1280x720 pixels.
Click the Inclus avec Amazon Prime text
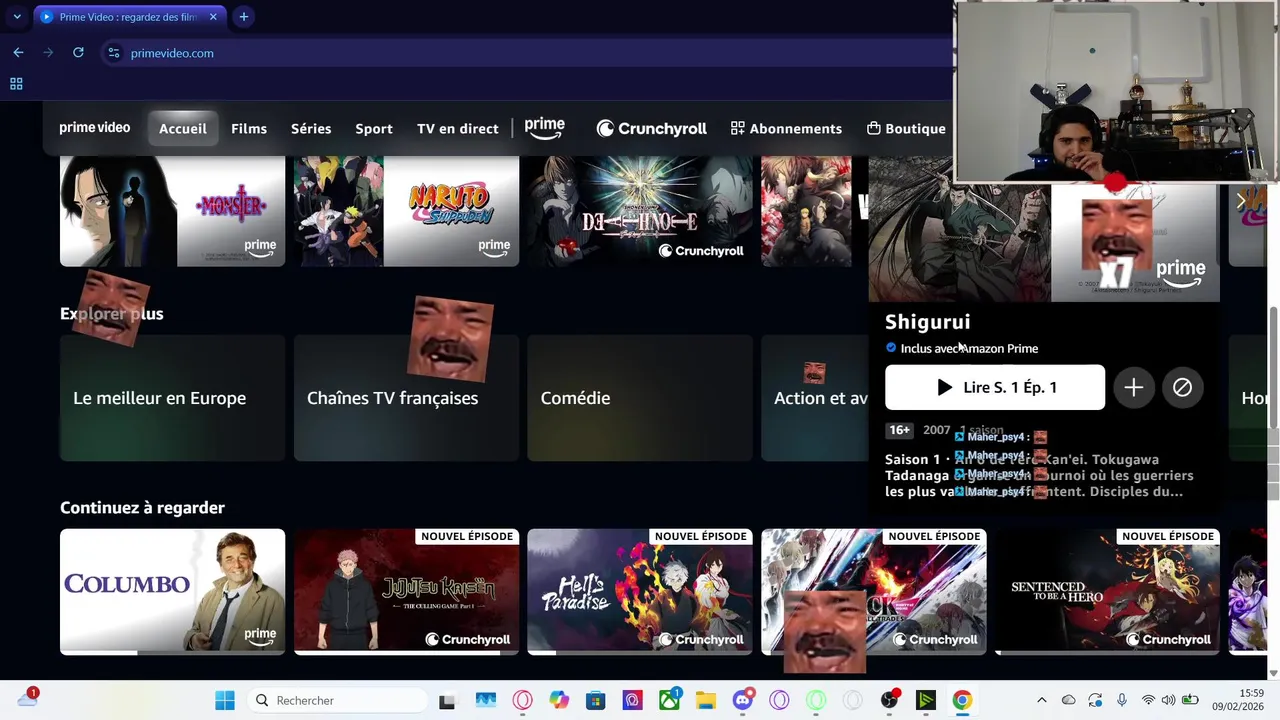point(969,348)
